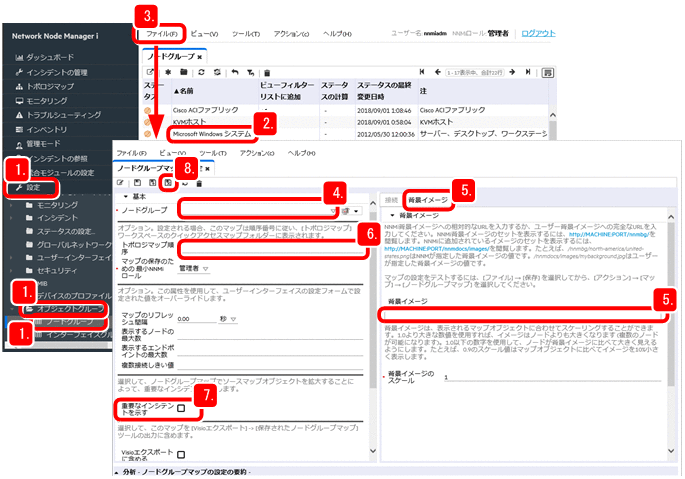Open the ツール(T) menu in main window
The width and height of the screenshot is (685, 479).
click(x=246, y=34)
